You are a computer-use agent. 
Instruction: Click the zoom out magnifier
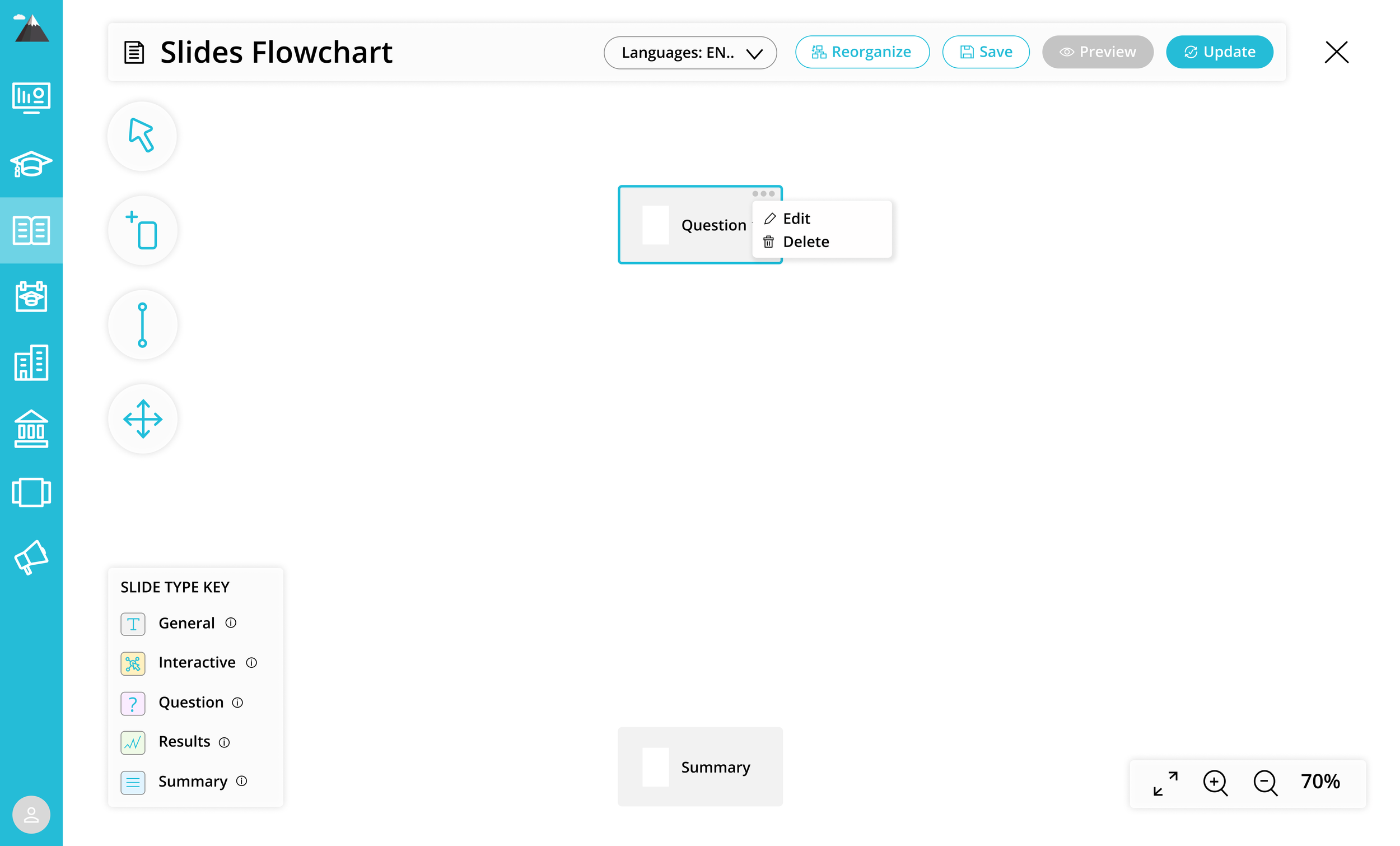coord(1265,782)
